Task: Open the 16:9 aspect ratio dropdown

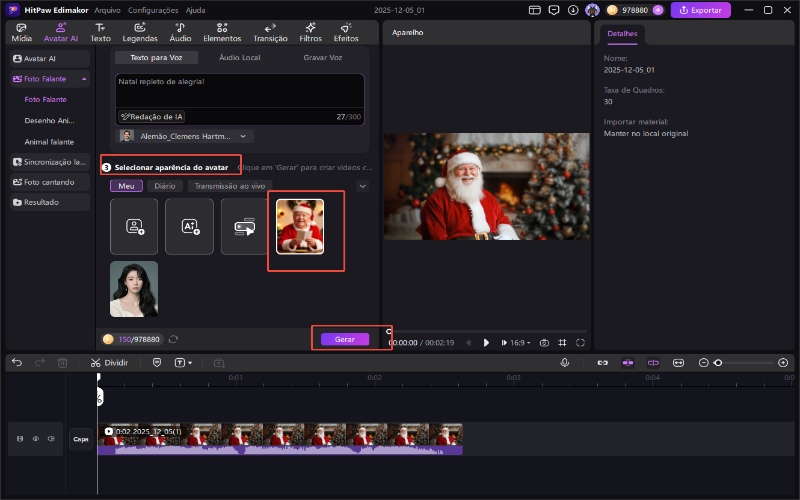Action: (x=520, y=343)
